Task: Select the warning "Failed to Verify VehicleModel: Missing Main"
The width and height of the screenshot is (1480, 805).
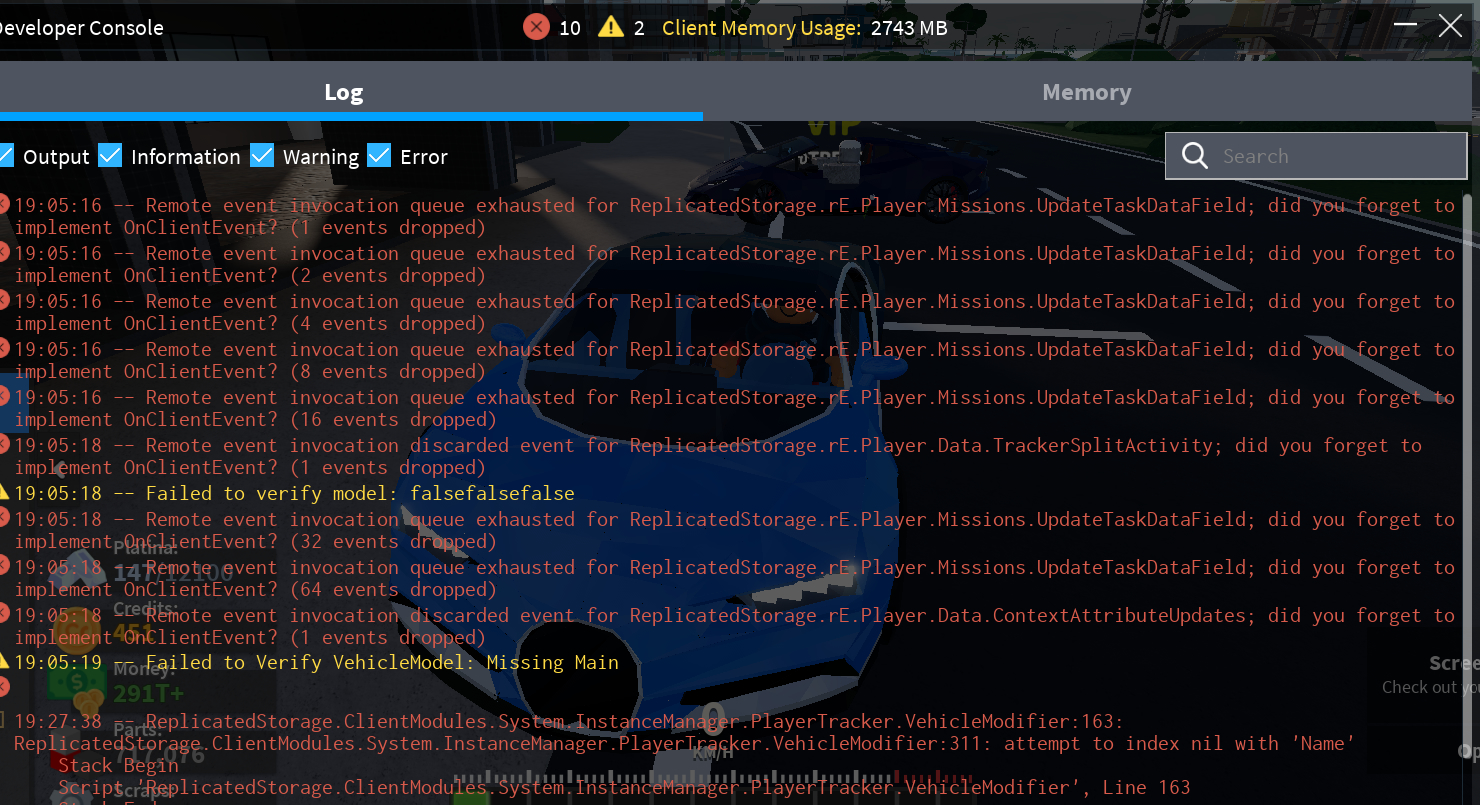Action: (317, 662)
